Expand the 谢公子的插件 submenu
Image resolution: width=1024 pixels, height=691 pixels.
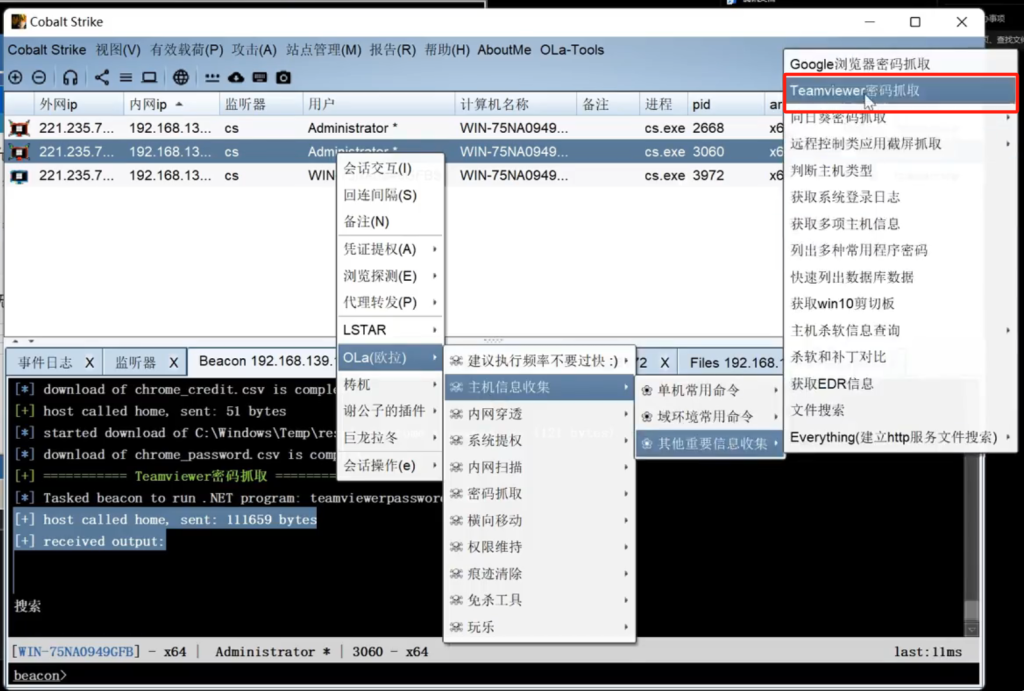(390, 411)
